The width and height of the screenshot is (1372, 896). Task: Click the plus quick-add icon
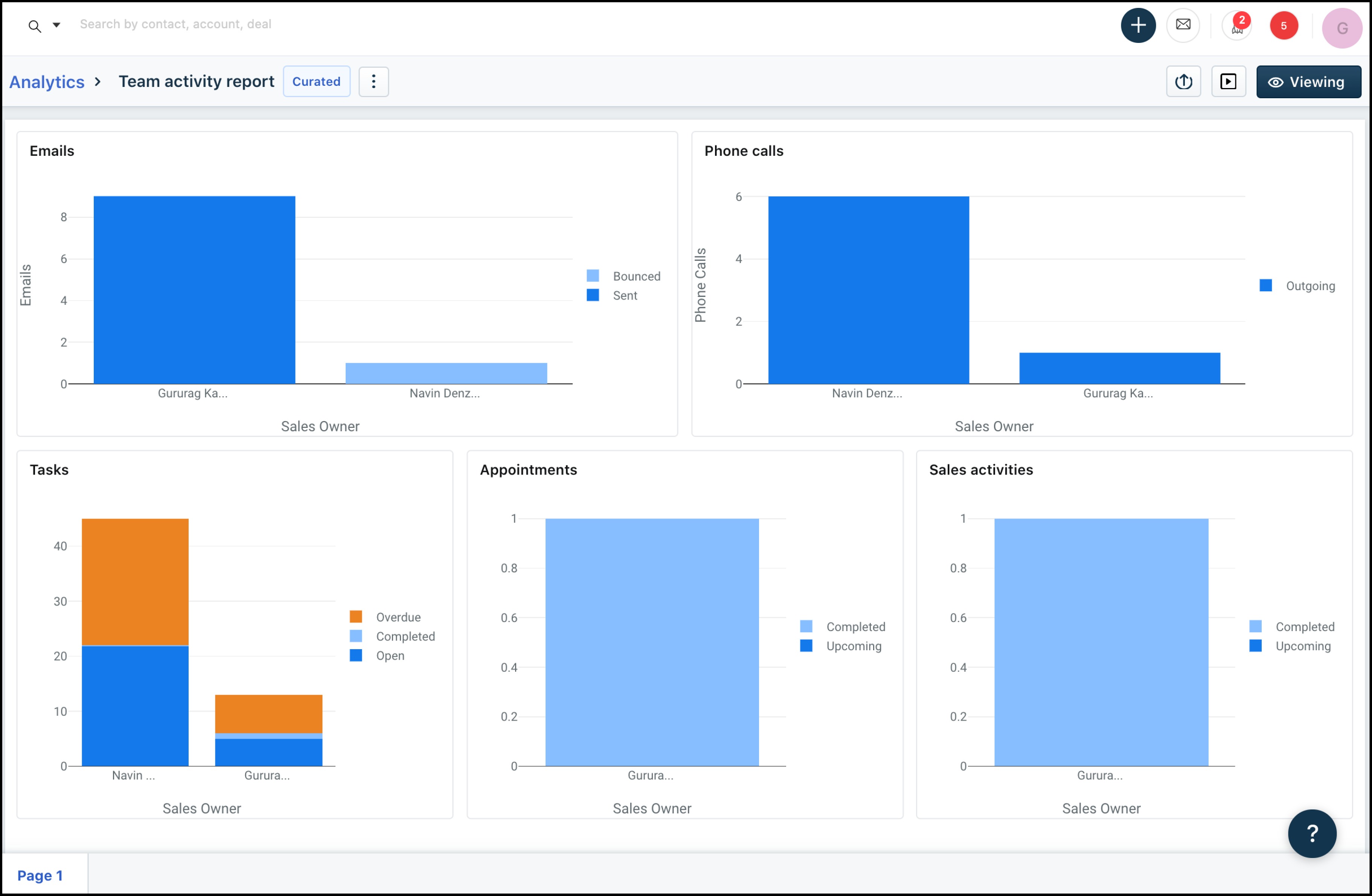click(1137, 25)
